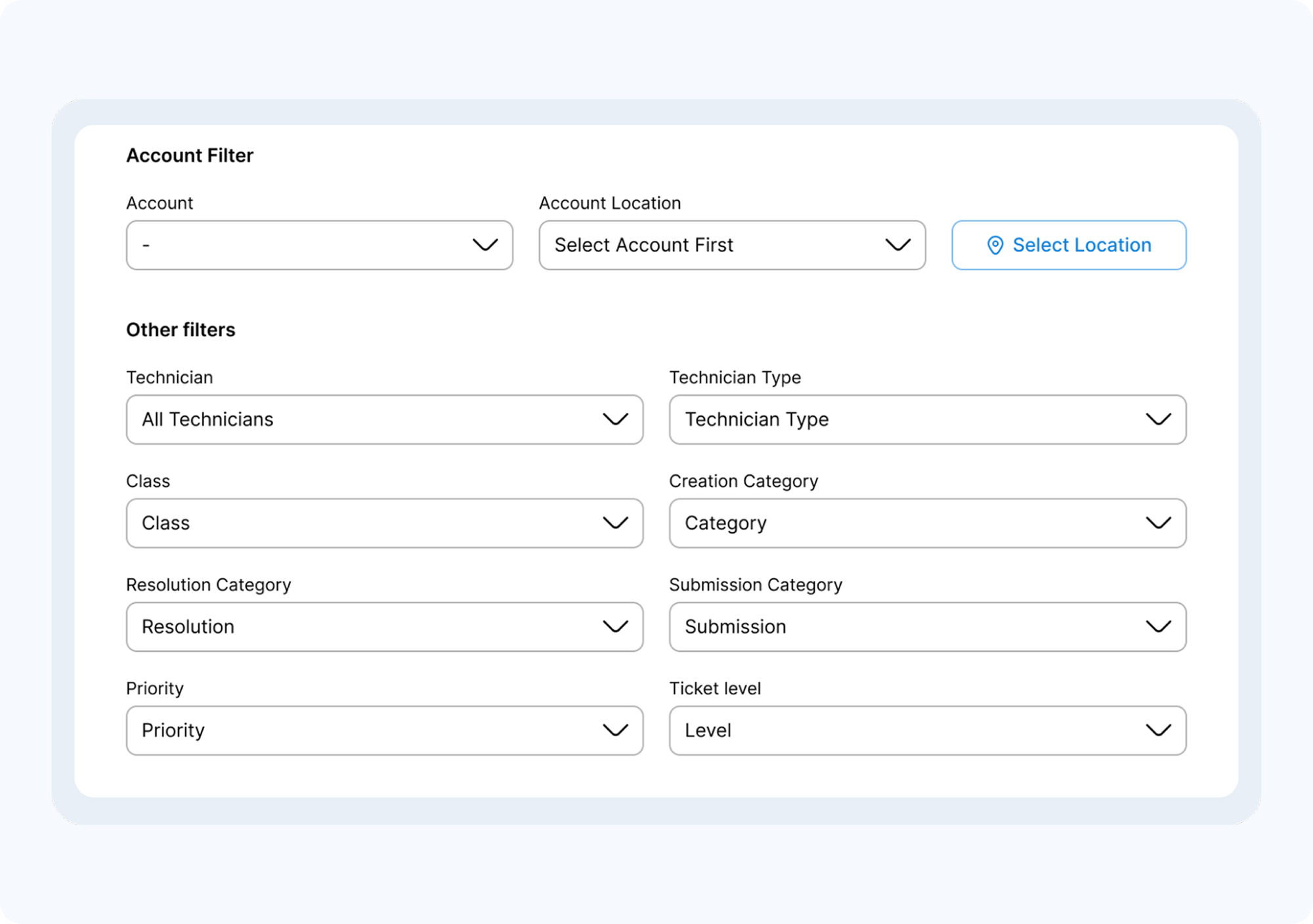
Task: Click the Technician Type chevron arrow
Action: pyautogui.click(x=1159, y=419)
